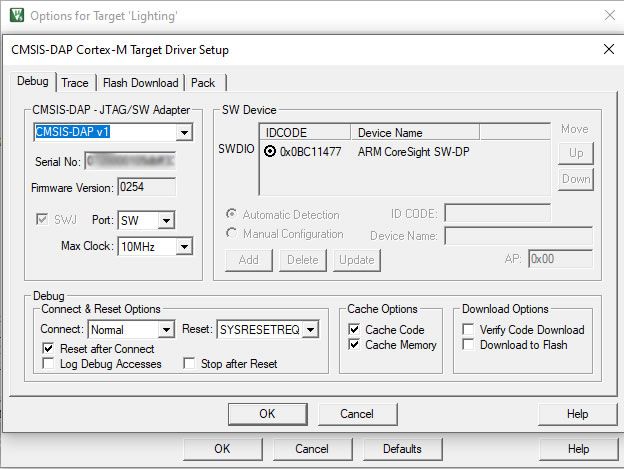624x469 pixels.
Task: Click the Delete device button
Action: click(x=302, y=260)
